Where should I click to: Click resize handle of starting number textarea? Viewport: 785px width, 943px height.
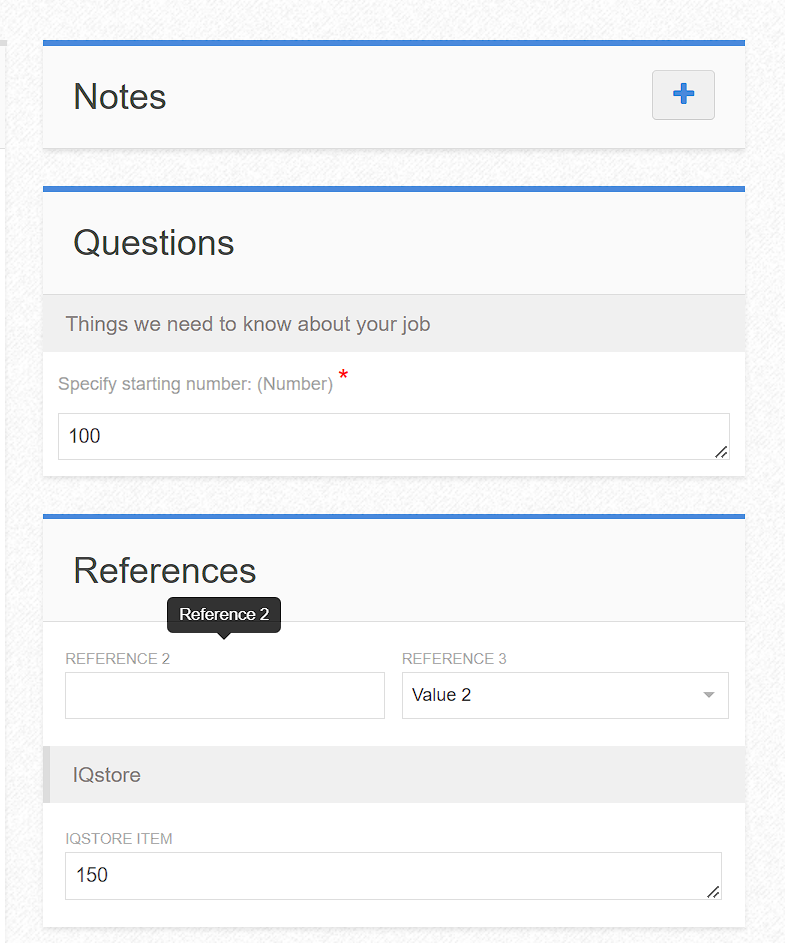click(721, 452)
